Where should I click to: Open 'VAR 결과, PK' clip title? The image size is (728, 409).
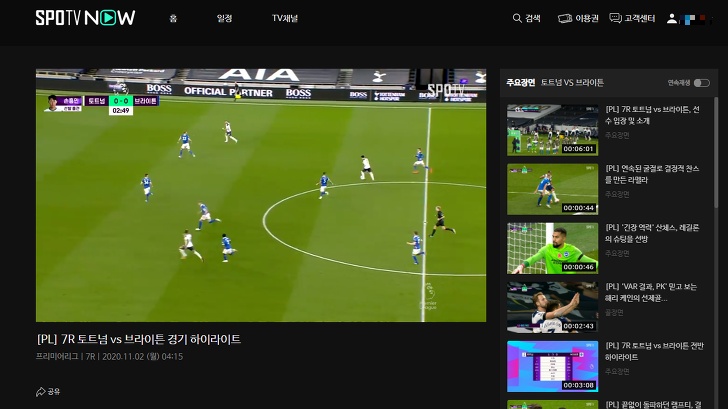[651, 292]
